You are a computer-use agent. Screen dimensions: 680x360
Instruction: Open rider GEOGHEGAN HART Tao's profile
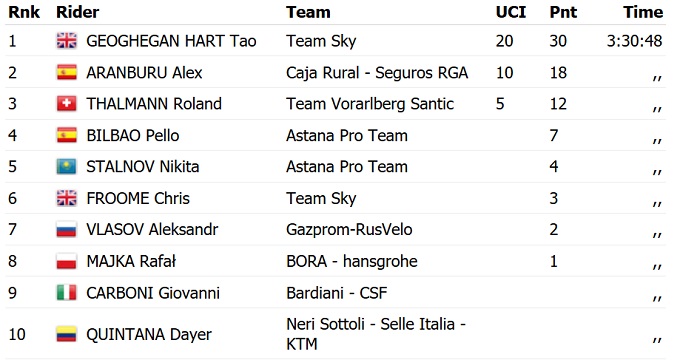(x=171, y=41)
